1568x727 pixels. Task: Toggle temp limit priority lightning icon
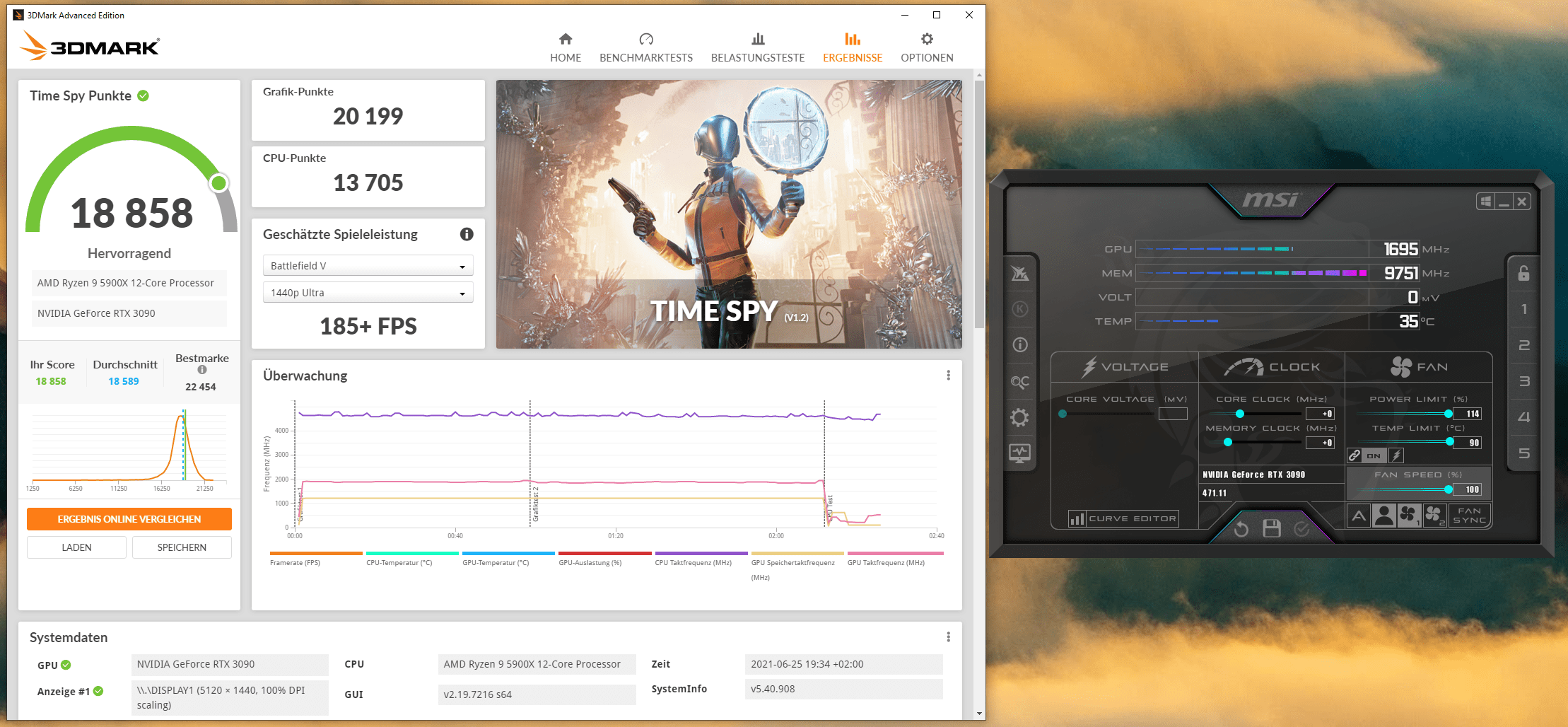1396,455
